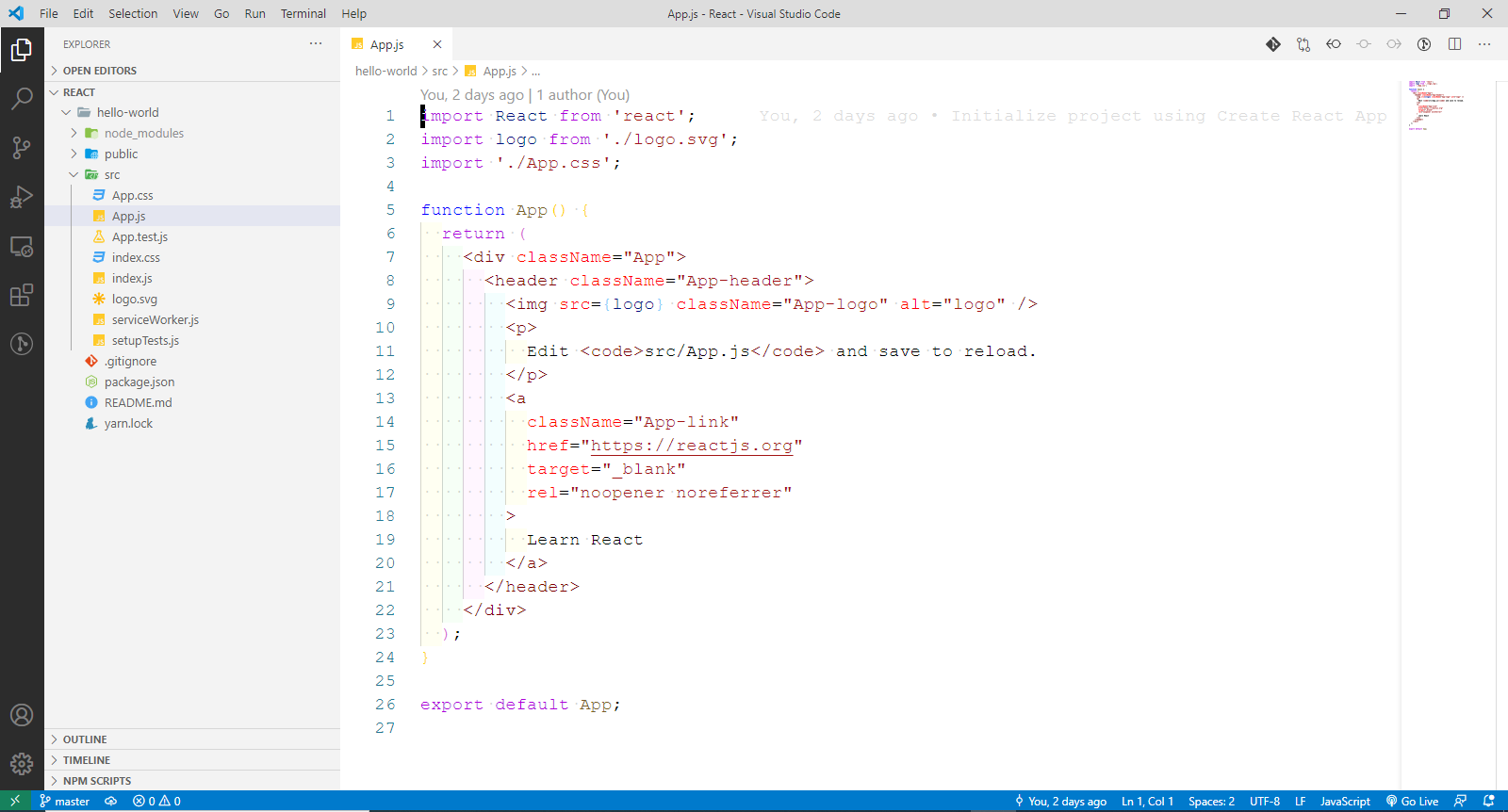
Task: Open editor More Actions ellipsis
Action: 1484,44
